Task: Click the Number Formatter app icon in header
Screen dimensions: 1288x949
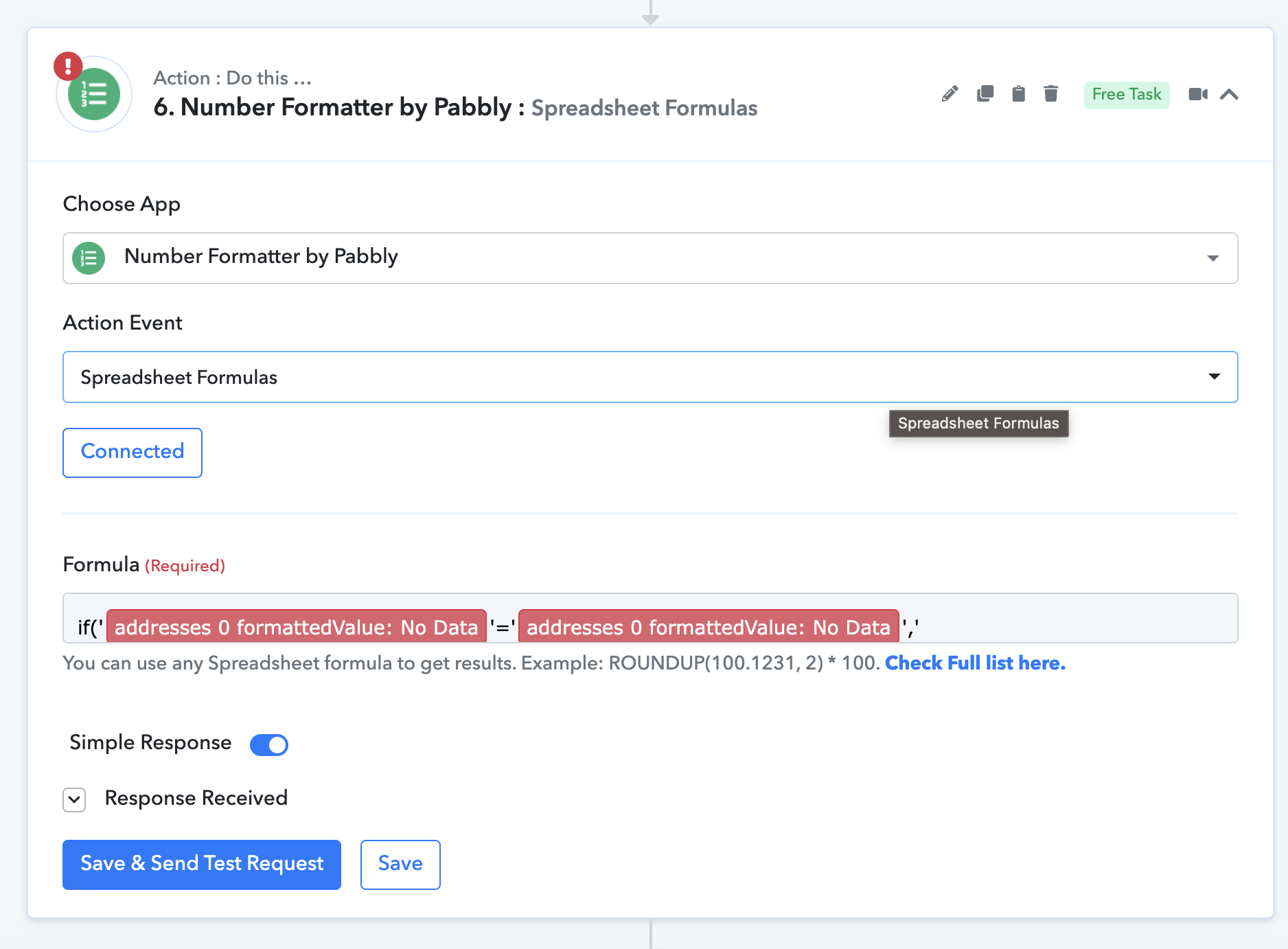Action: coord(94,94)
